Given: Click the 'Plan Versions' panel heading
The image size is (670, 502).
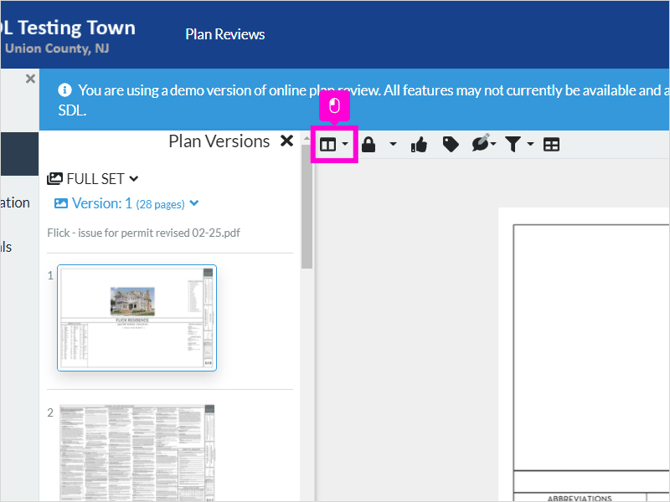Looking at the screenshot, I should [x=219, y=141].
